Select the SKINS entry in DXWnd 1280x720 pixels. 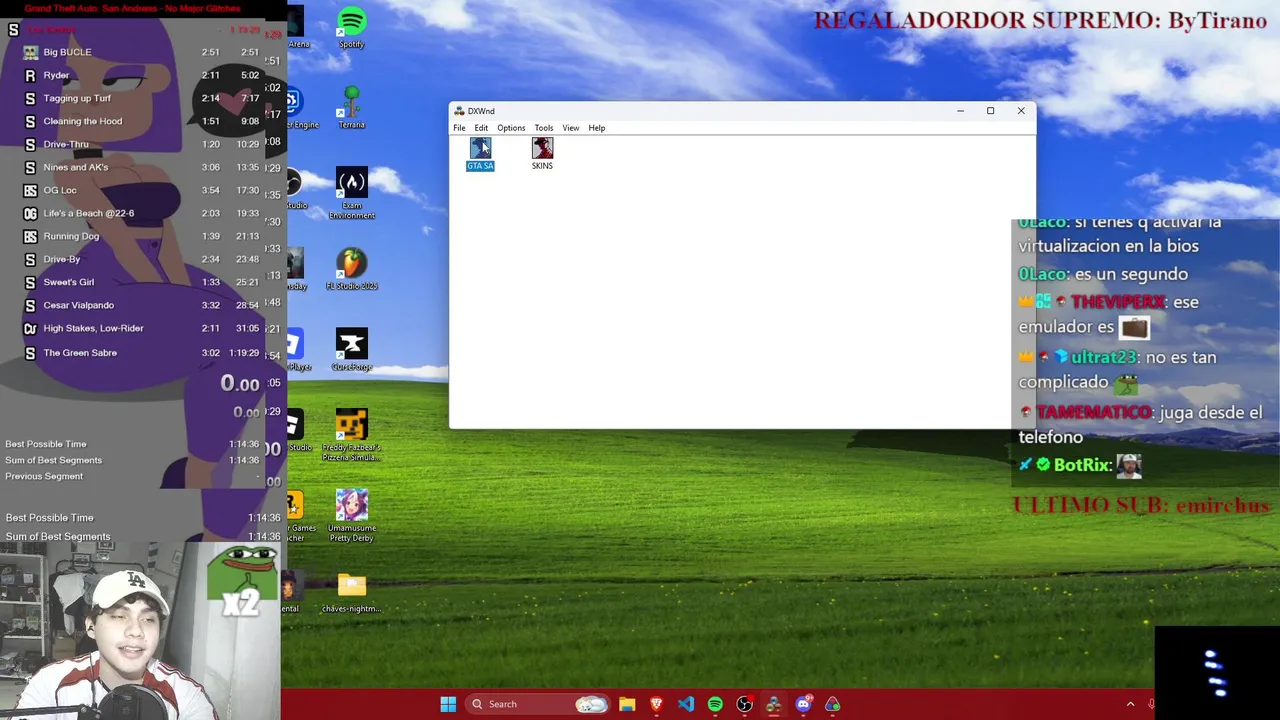coord(542,154)
